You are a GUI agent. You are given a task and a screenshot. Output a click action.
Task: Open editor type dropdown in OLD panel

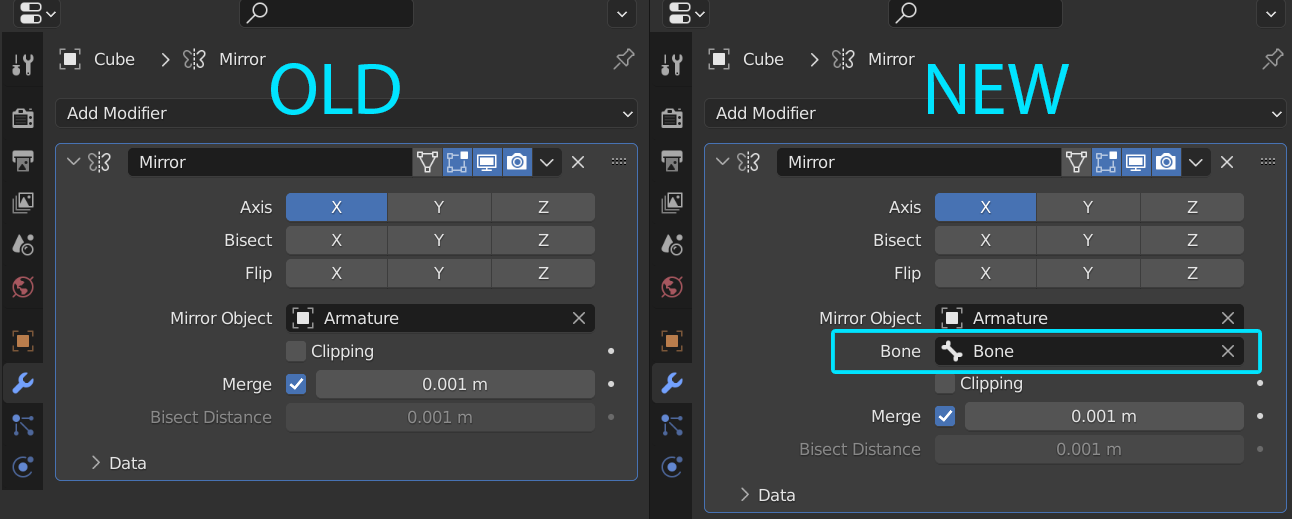click(37, 14)
